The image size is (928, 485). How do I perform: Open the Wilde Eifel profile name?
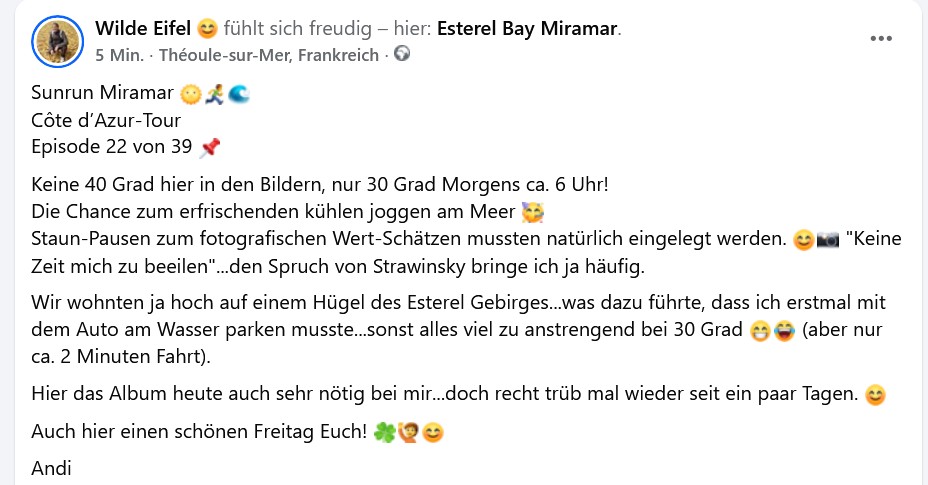click(143, 28)
